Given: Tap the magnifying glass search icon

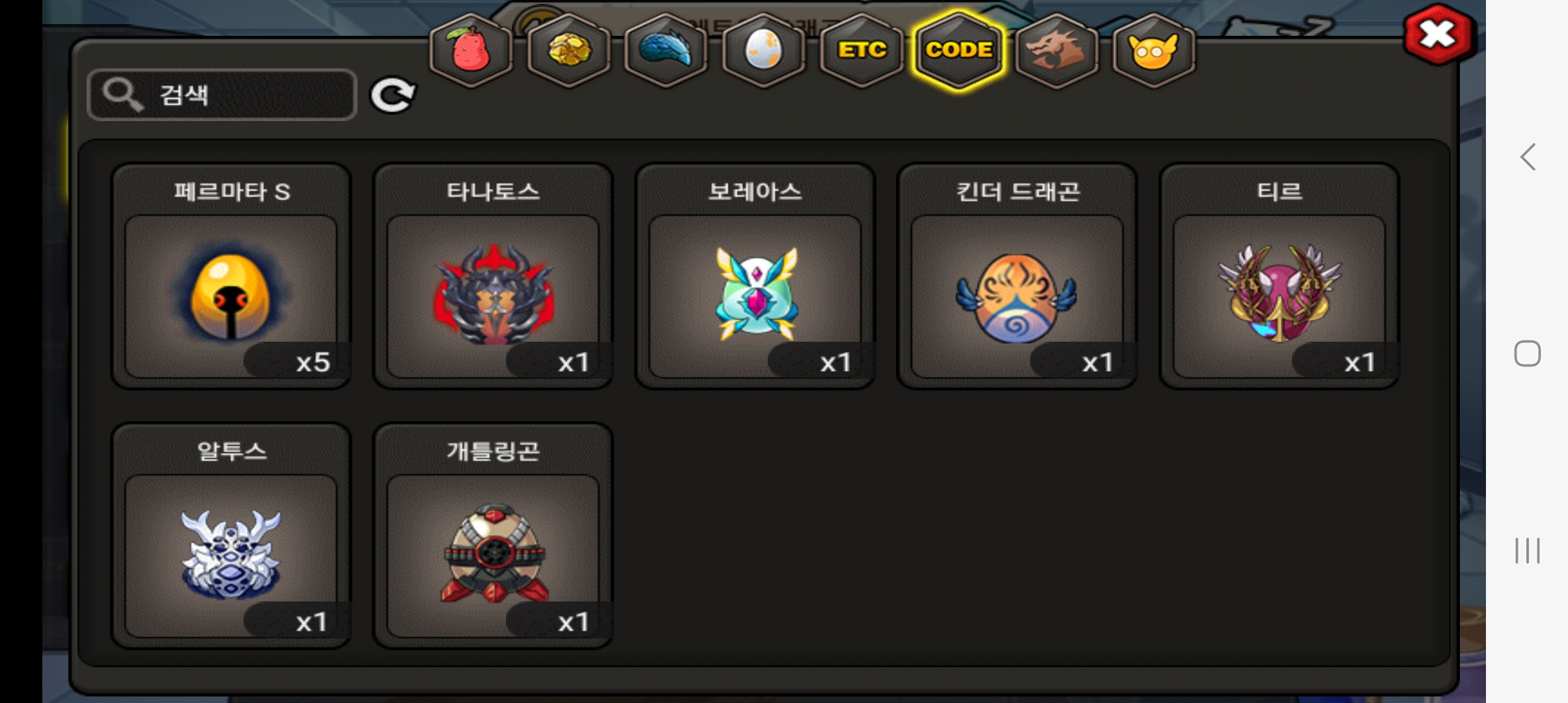Looking at the screenshot, I should pyautogui.click(x=122, y=94).
